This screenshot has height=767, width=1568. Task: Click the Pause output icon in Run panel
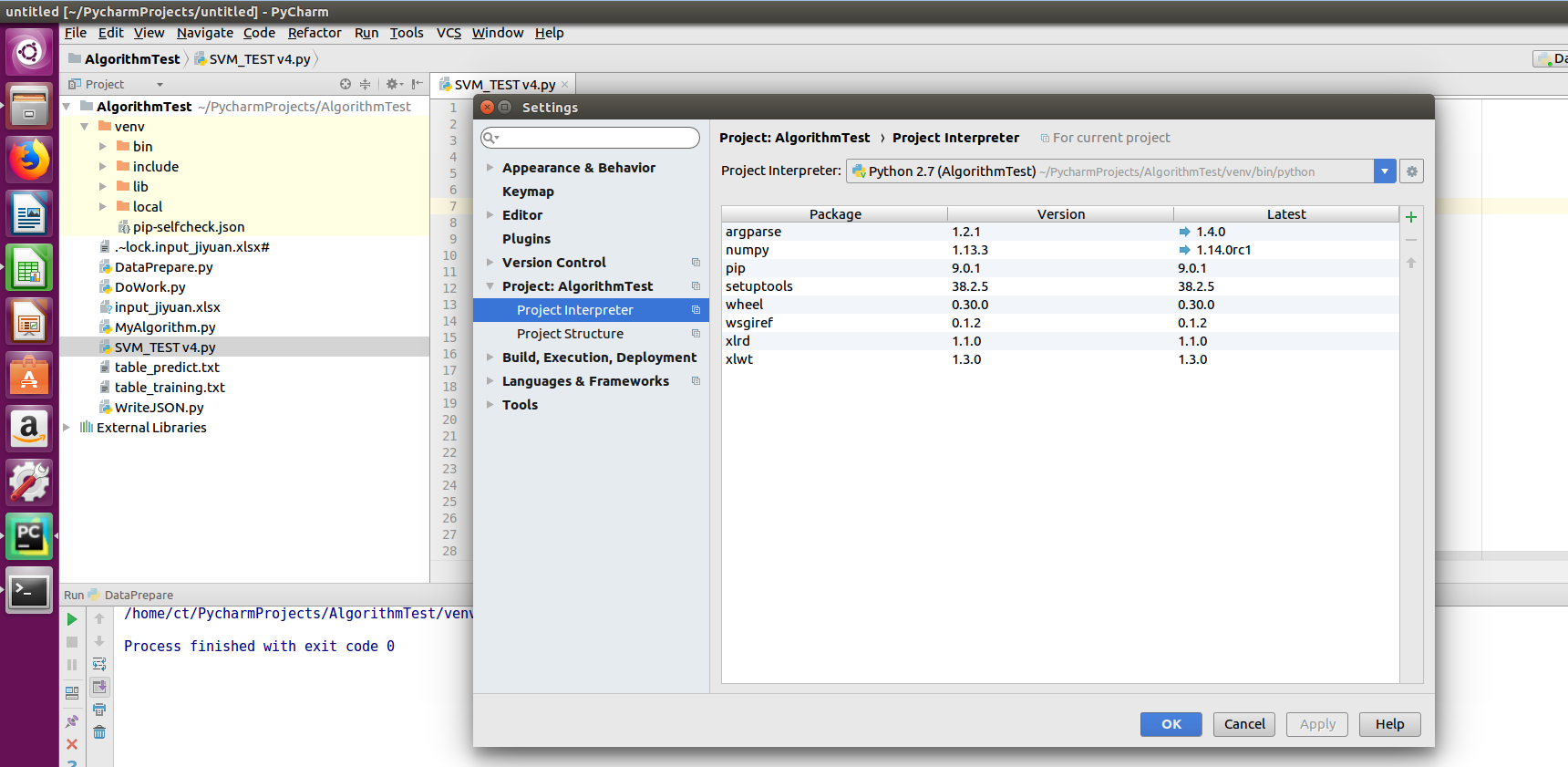click(x=72, y=665)
